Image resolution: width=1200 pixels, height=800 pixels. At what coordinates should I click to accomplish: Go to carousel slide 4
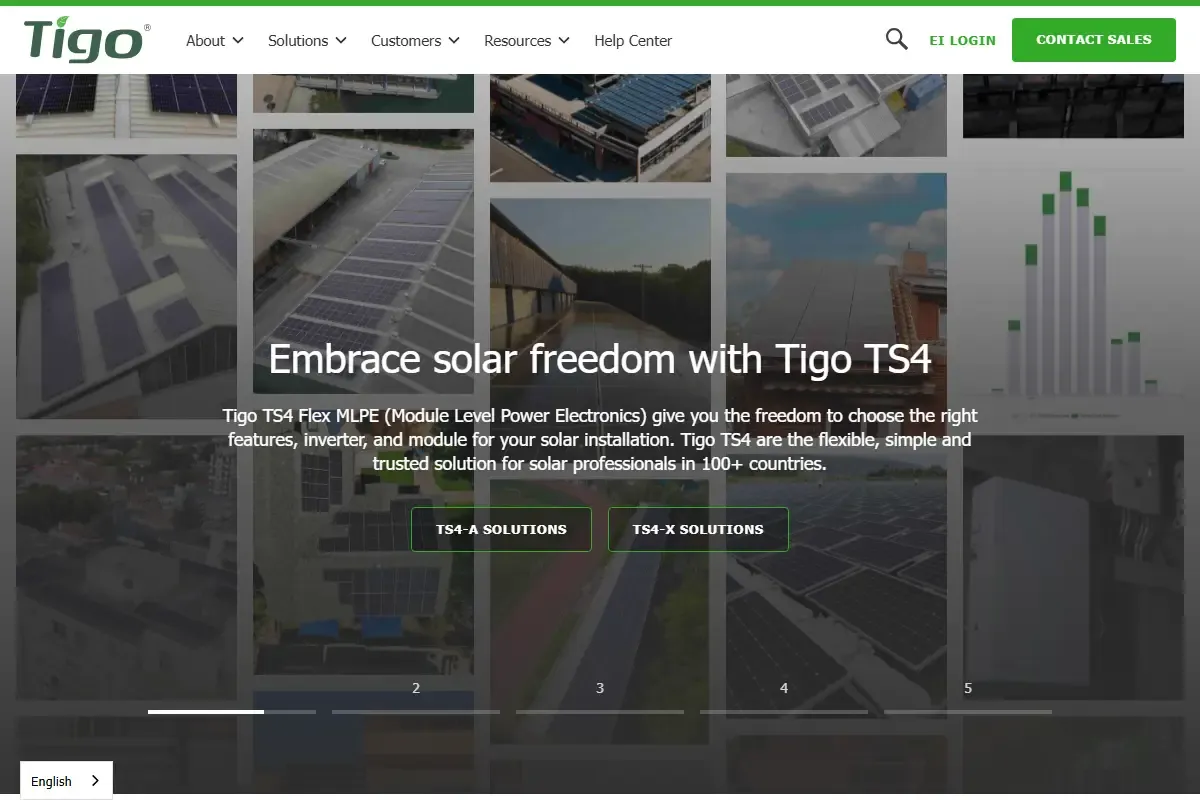pyautogui.click(x=784, y=699)
